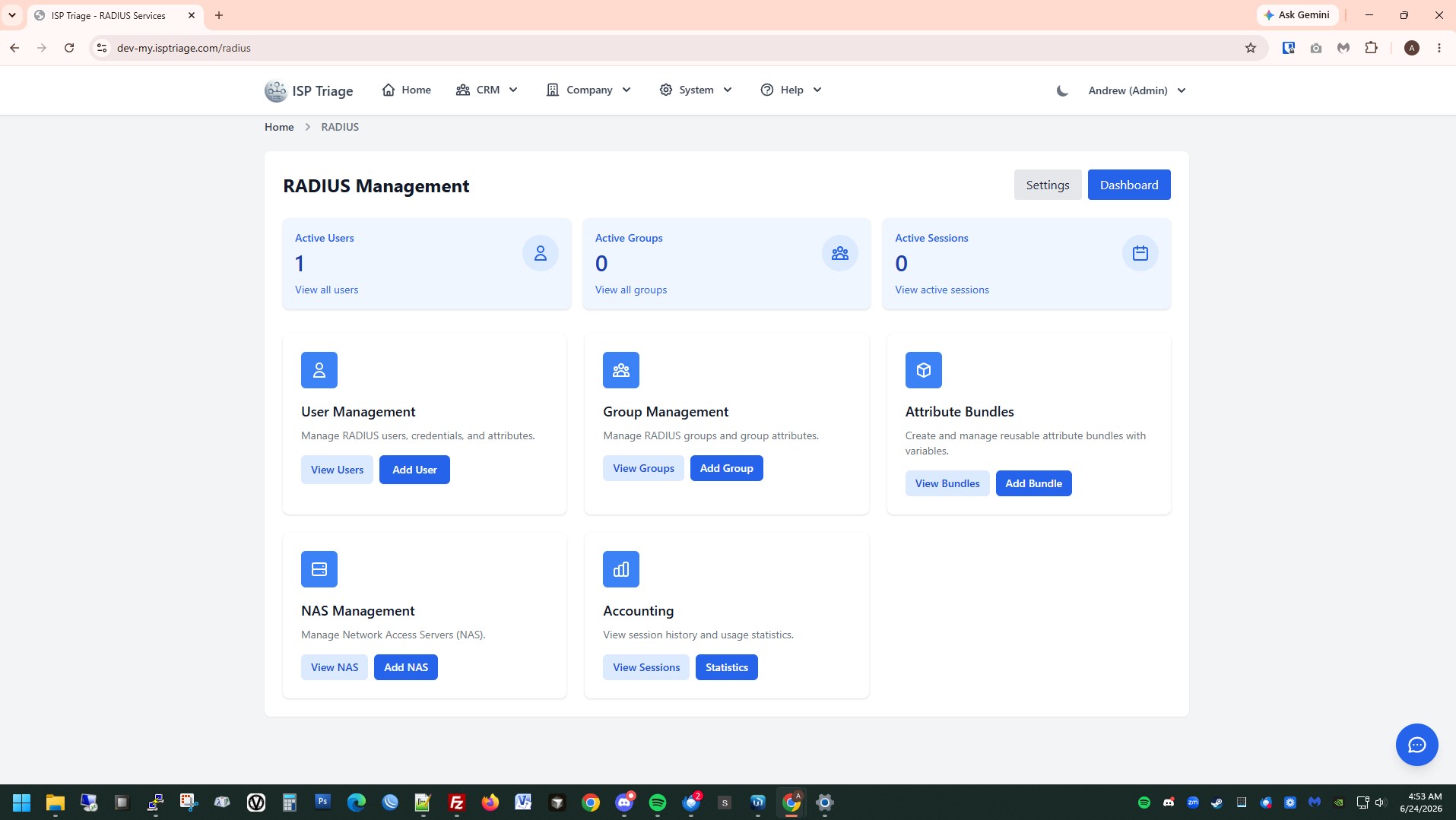Viewport: 1456px width, 820px height.
Task: Click the NAS Management server icon
Action: (319, 569)
